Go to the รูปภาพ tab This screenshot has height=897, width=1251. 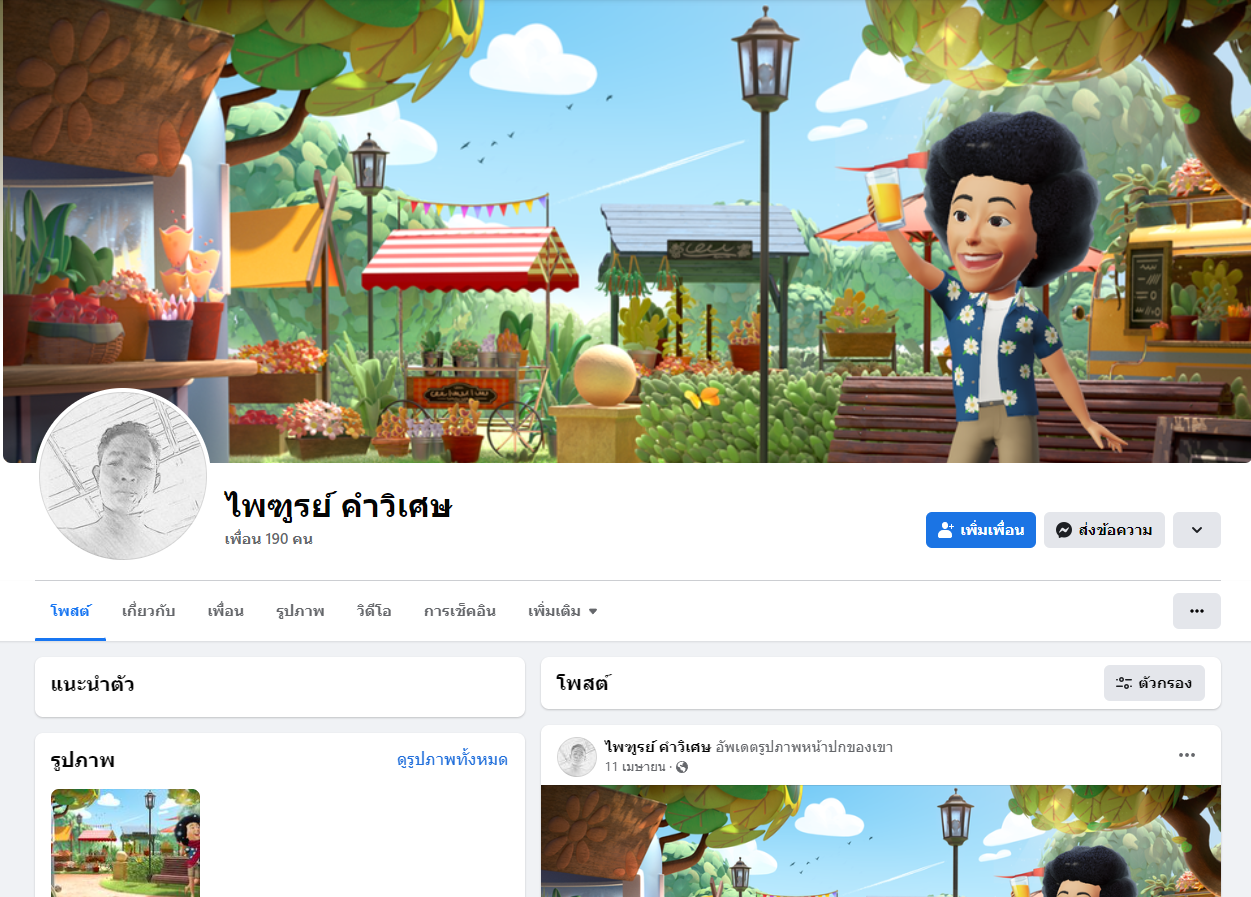(x=300, y=611)
